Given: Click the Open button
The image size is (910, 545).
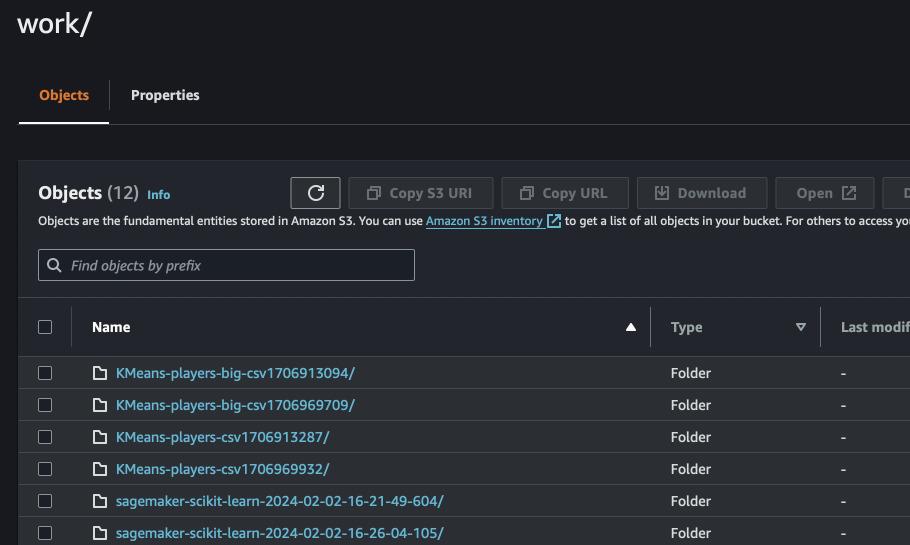Looking at the screenshot, I should [825, 193].
